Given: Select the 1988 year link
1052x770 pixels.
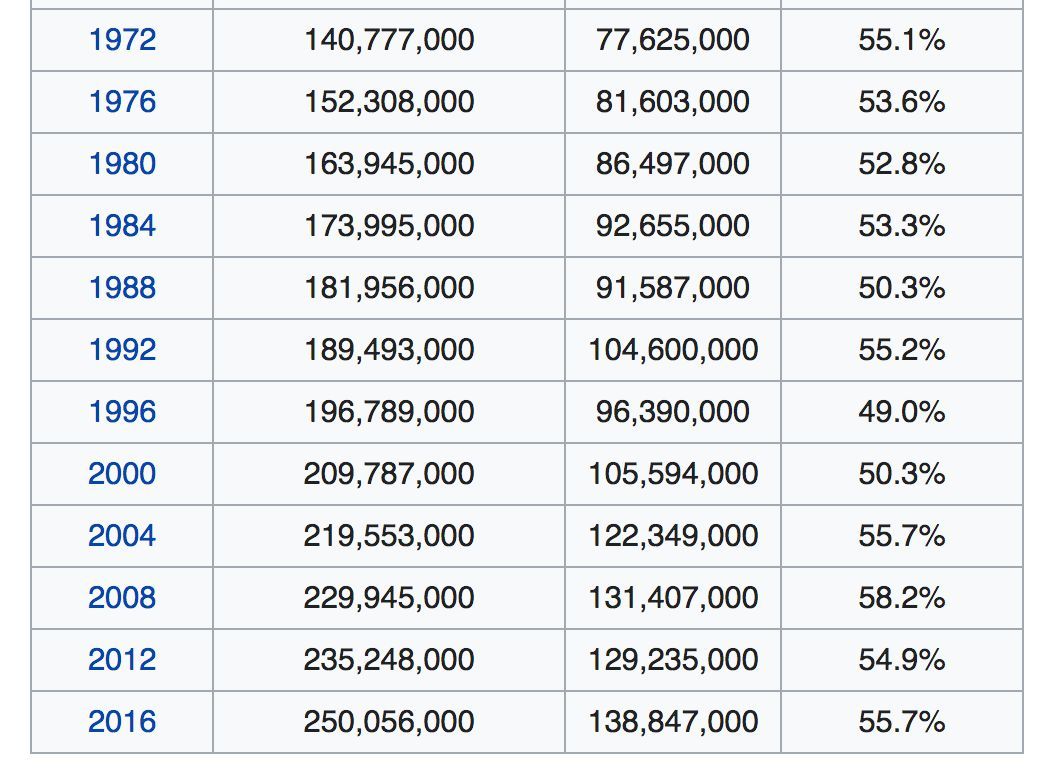Looking at the screenshot, I should pos(122,288).
